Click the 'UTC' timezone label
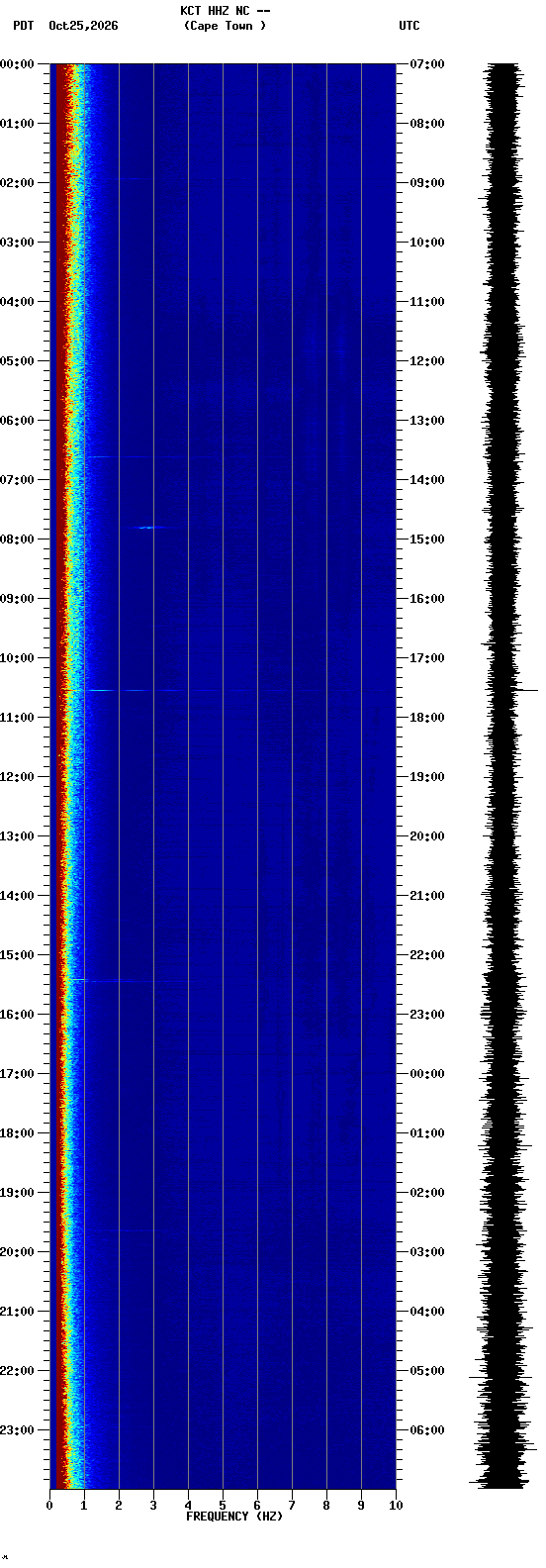Viewport: 546px width, 1568px height. pos(409,26)
